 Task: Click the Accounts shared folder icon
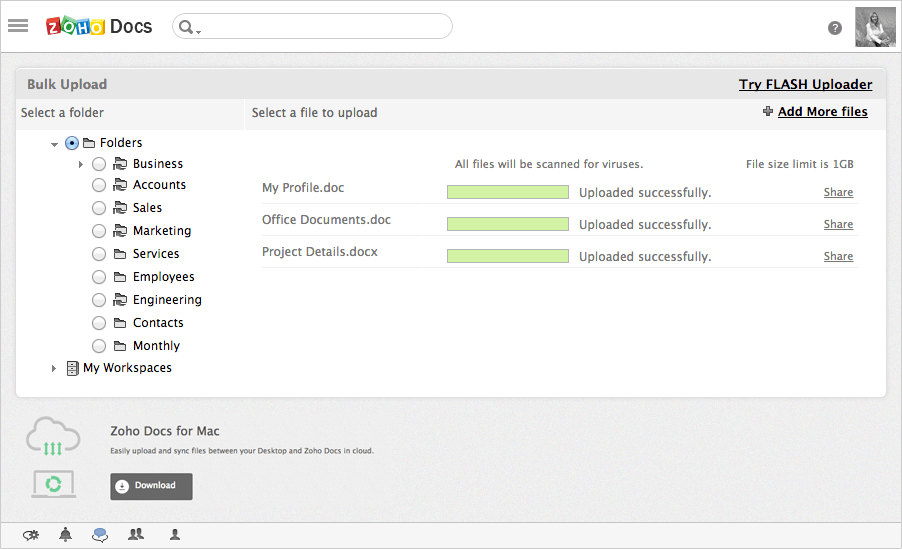click(120, 185)
